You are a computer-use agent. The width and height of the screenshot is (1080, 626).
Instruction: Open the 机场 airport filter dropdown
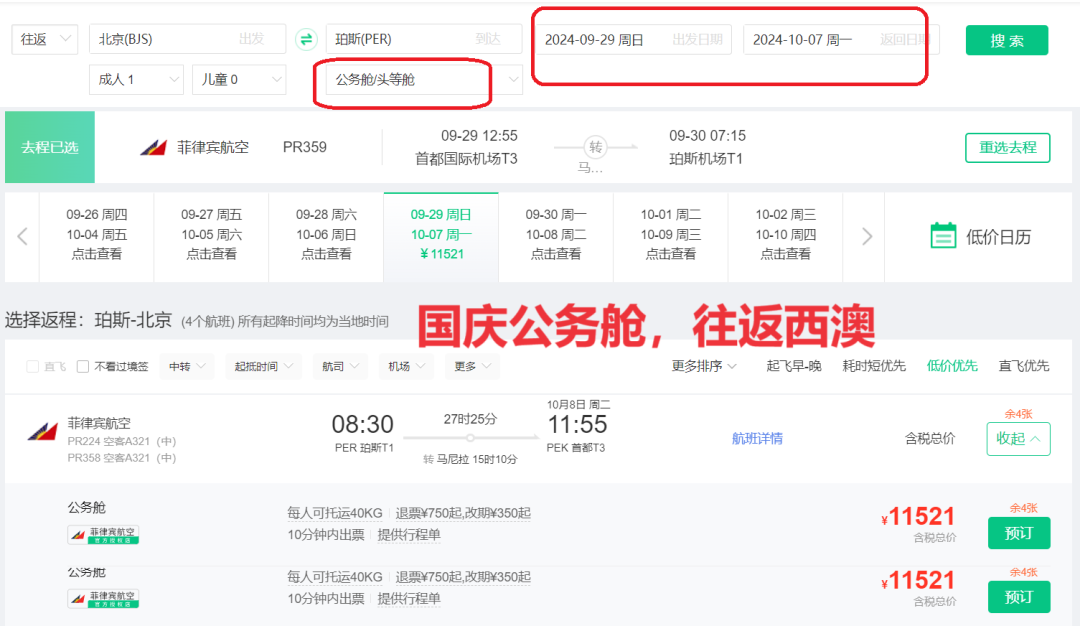(406, 366)
